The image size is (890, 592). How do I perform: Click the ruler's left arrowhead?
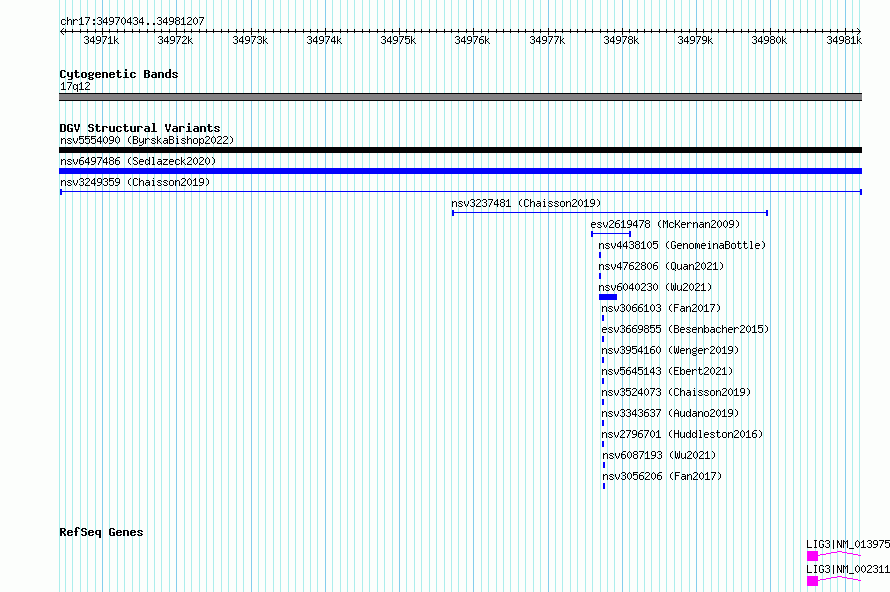click(x=62, y=31)
